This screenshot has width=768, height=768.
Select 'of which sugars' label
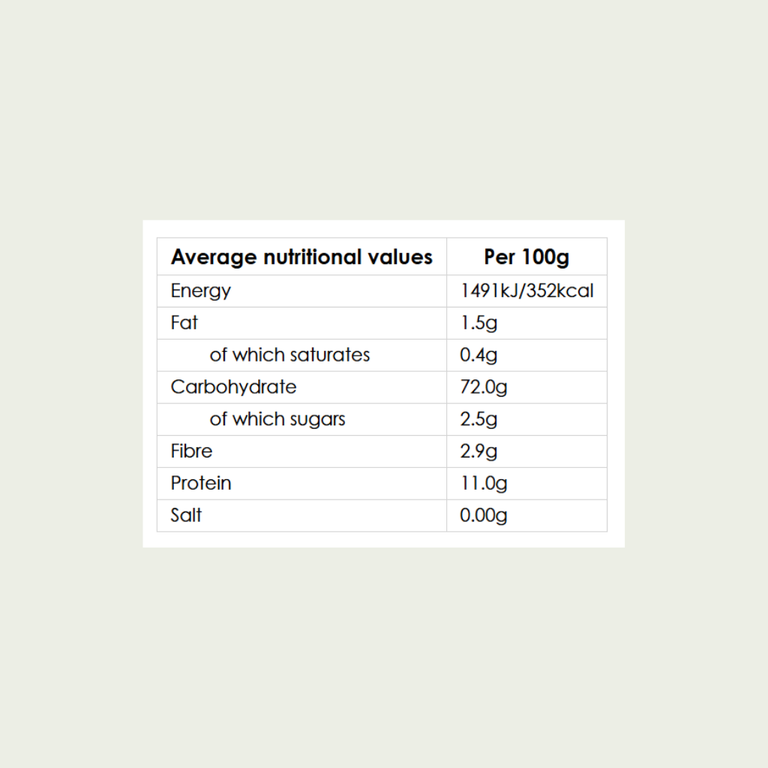(x=277, y=420)
